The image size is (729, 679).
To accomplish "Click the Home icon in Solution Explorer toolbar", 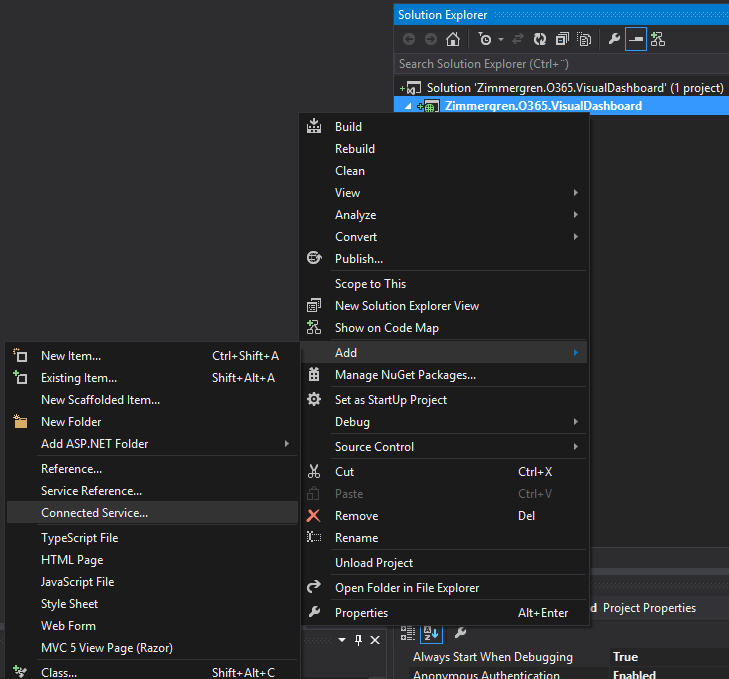I will coord(453,40).
